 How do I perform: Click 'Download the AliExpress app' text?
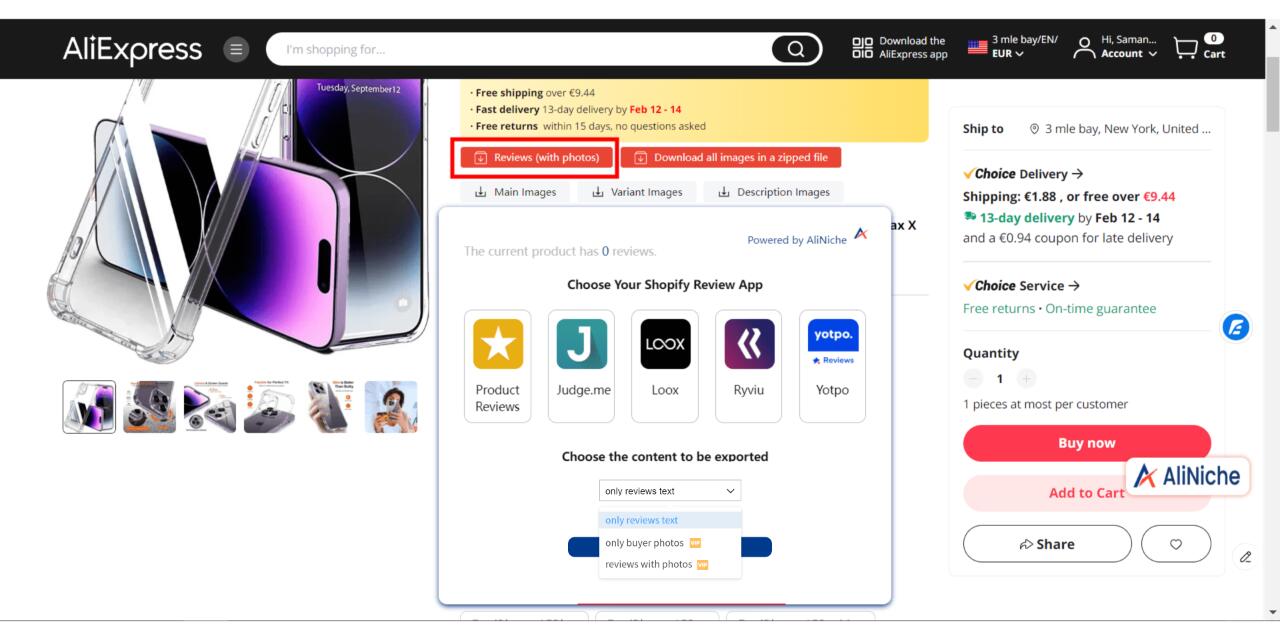tap(913, 48)
